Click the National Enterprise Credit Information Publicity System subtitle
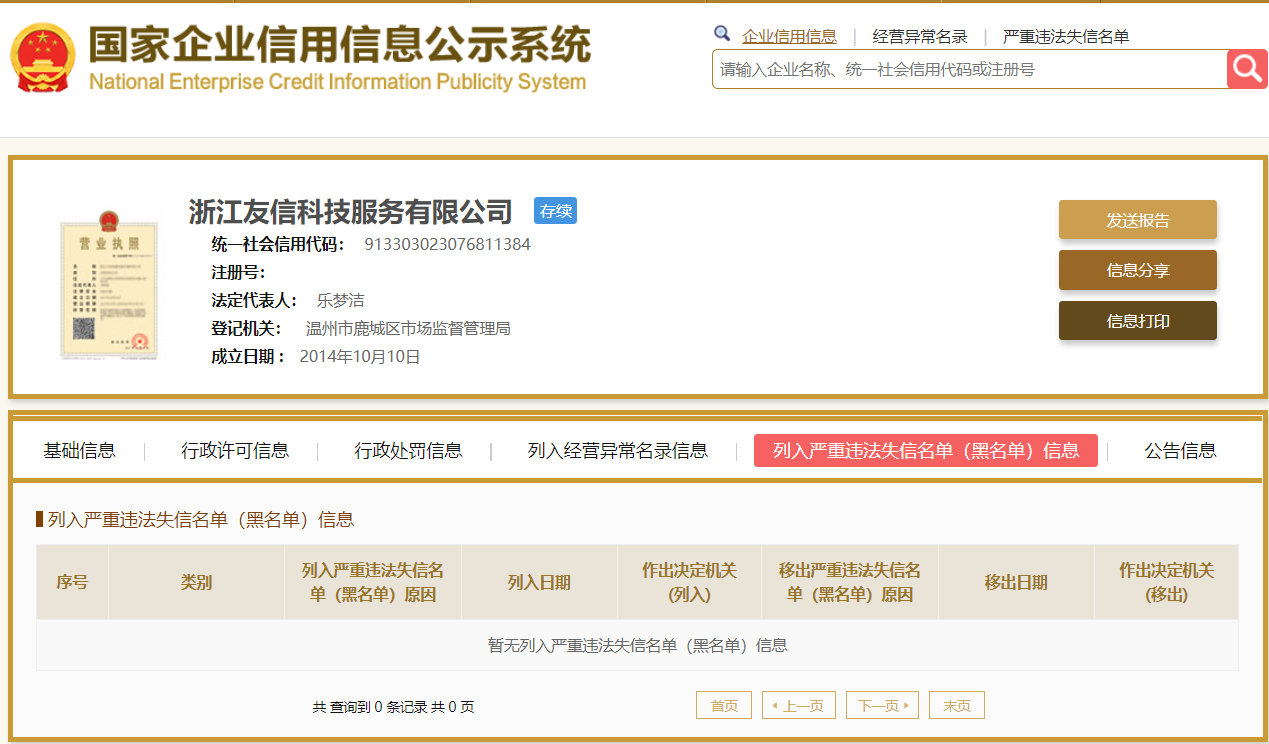 click(338, 82)
